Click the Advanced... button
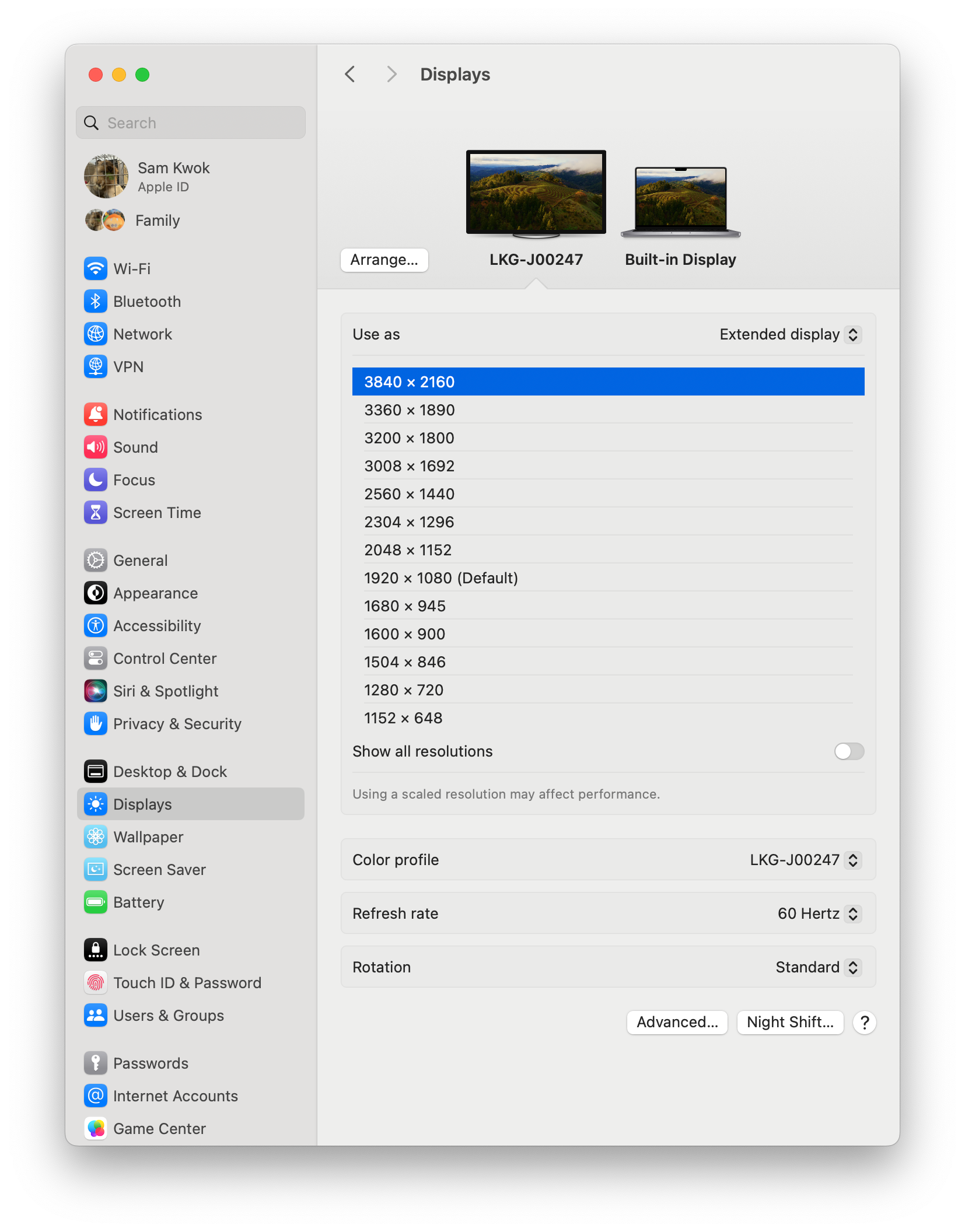965x1232 pixels. (677, 1023)
